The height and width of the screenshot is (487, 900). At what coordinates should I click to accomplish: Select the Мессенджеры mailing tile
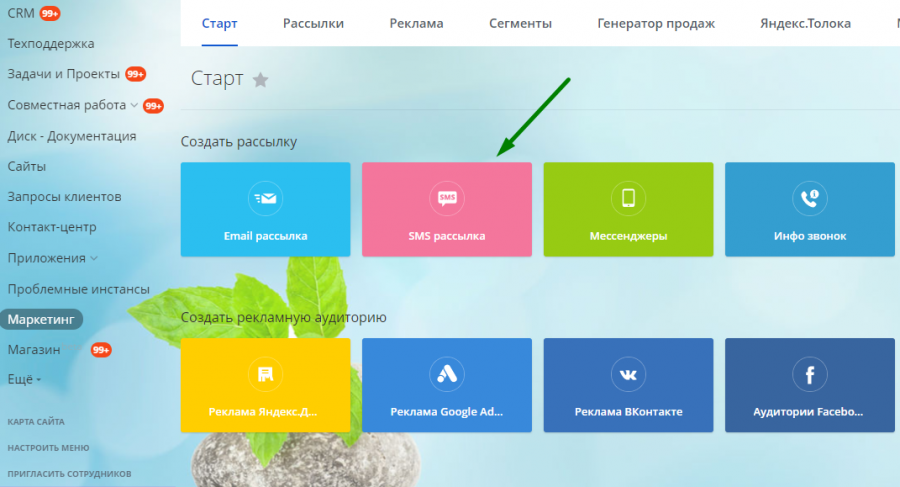coord(628,209)
